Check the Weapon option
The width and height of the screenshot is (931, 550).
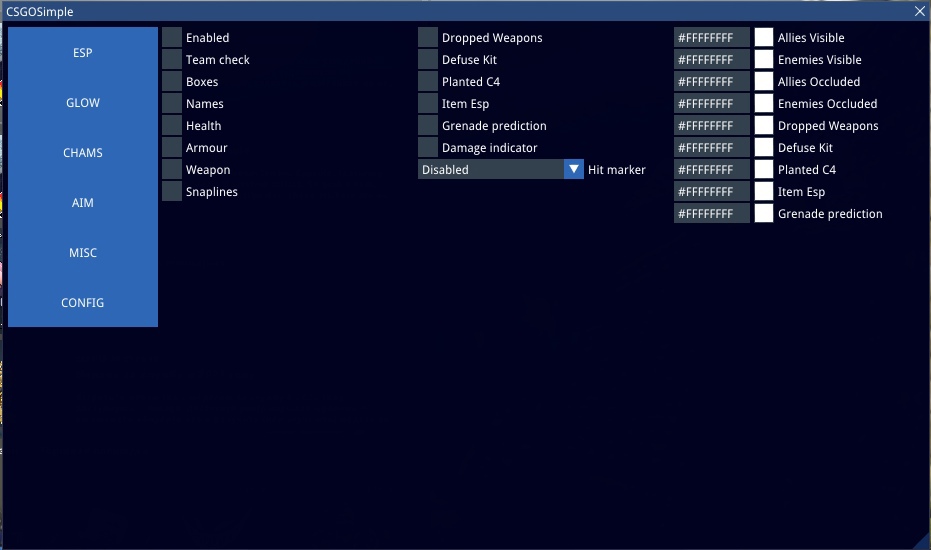pyautogui.click(x=172, y=169)
